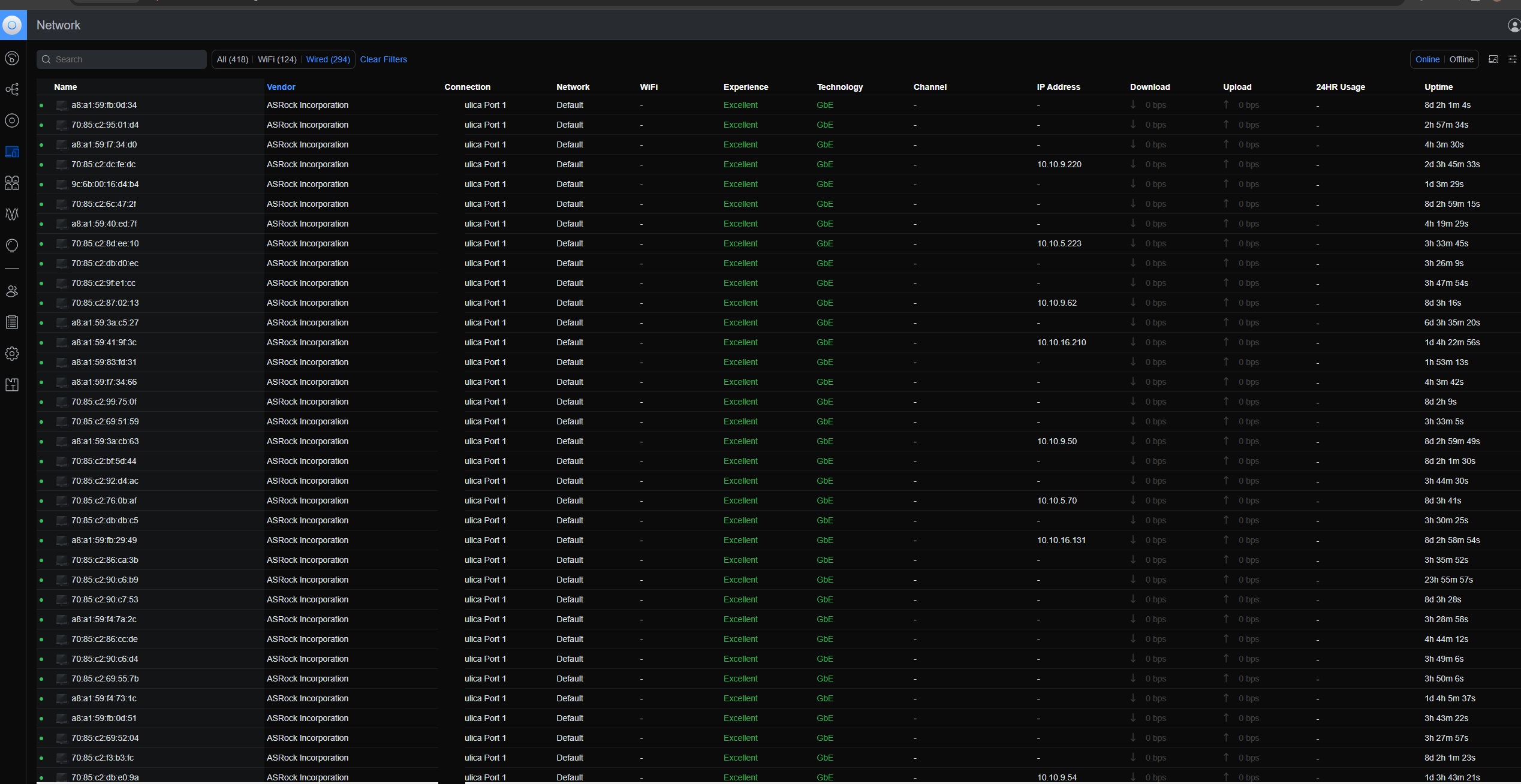Sort table by 24HR Usage column header
Image resolution: width=1521 pixels, height=784 pixels.
point(1340,87)
